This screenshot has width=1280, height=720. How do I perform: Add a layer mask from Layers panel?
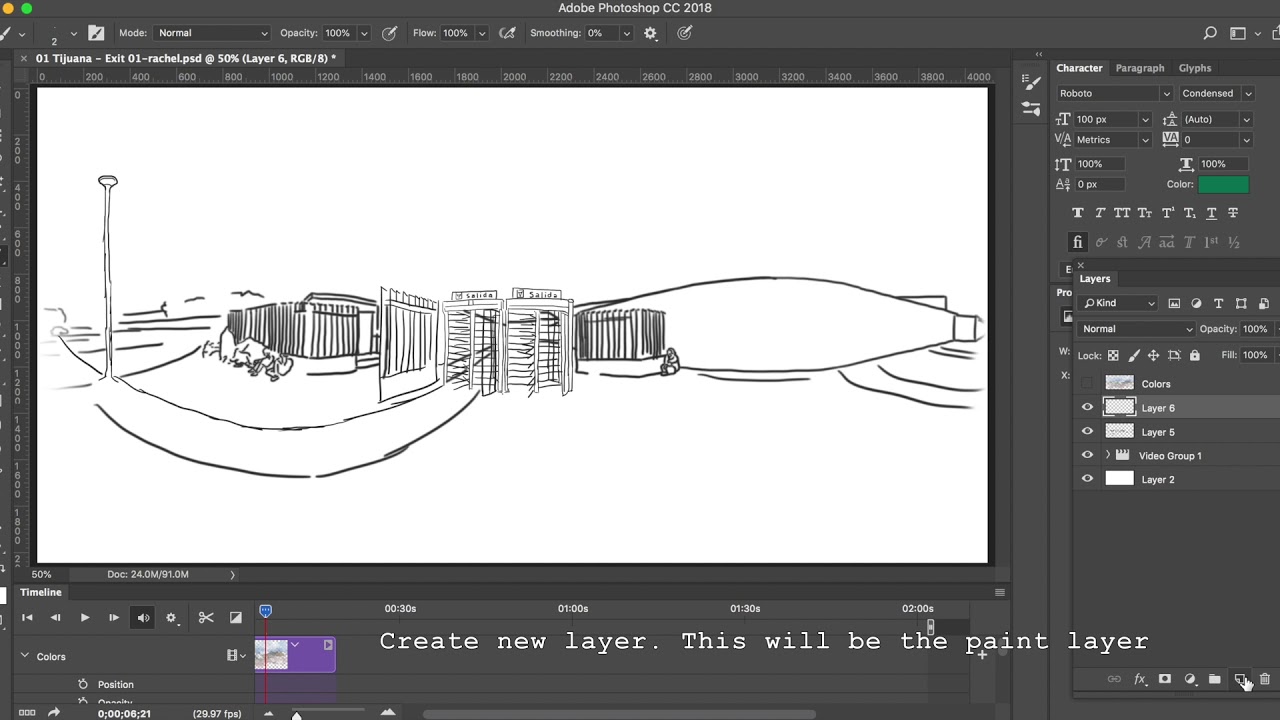1164,679
